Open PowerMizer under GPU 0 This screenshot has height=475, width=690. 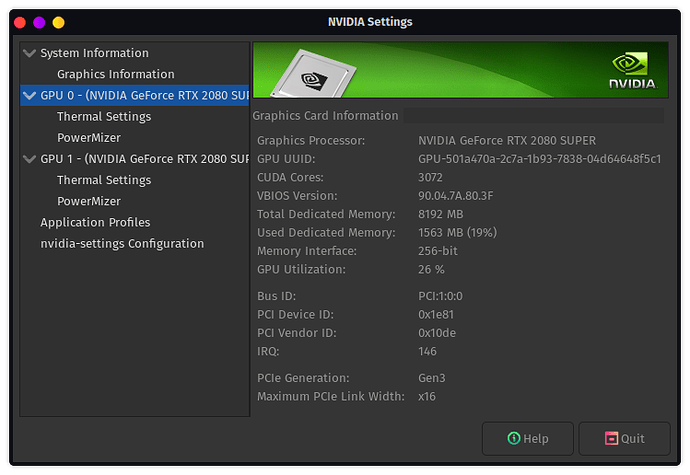coord(89,138)
